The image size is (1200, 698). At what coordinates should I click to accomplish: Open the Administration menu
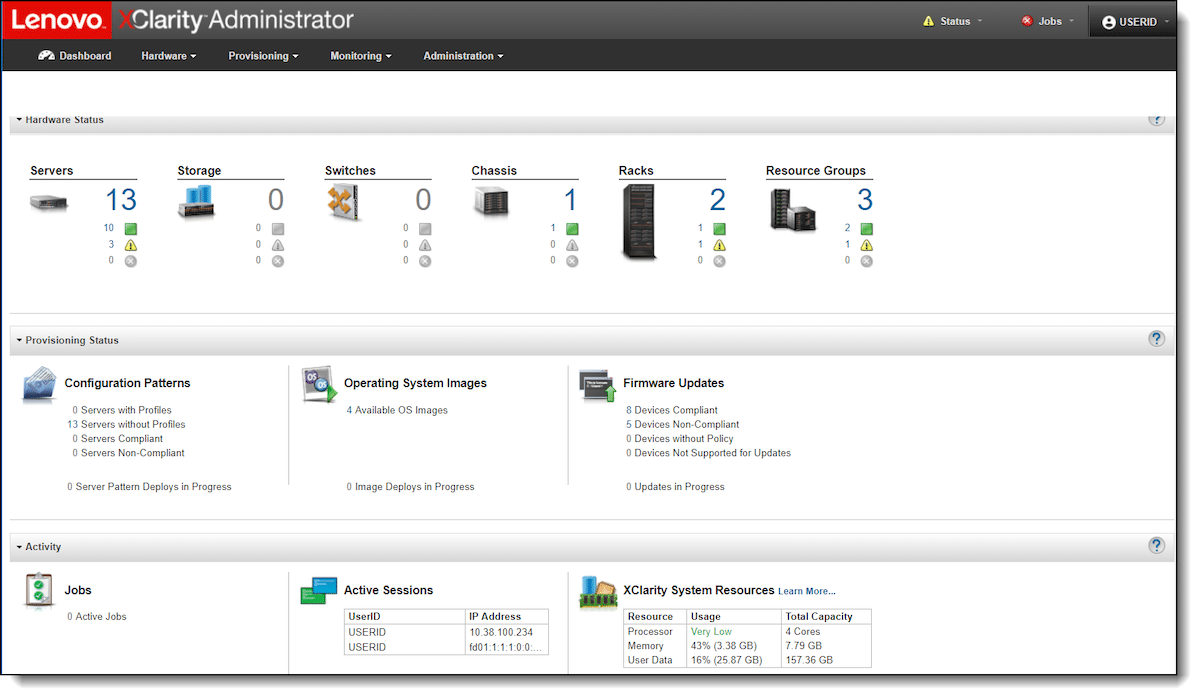[x=463, y=56]
